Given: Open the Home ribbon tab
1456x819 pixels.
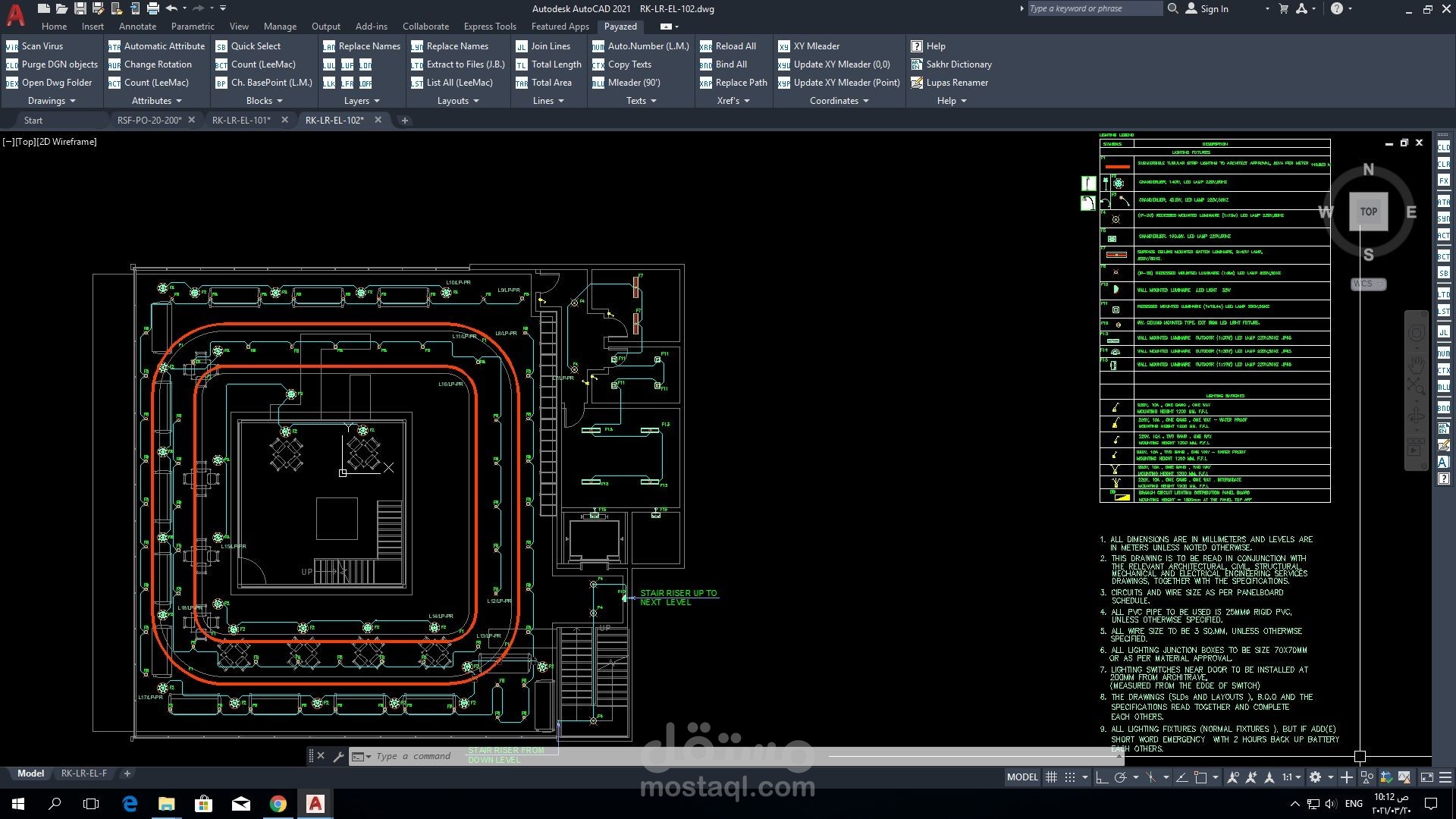Looking at the screenshot, I should [54, 27].
